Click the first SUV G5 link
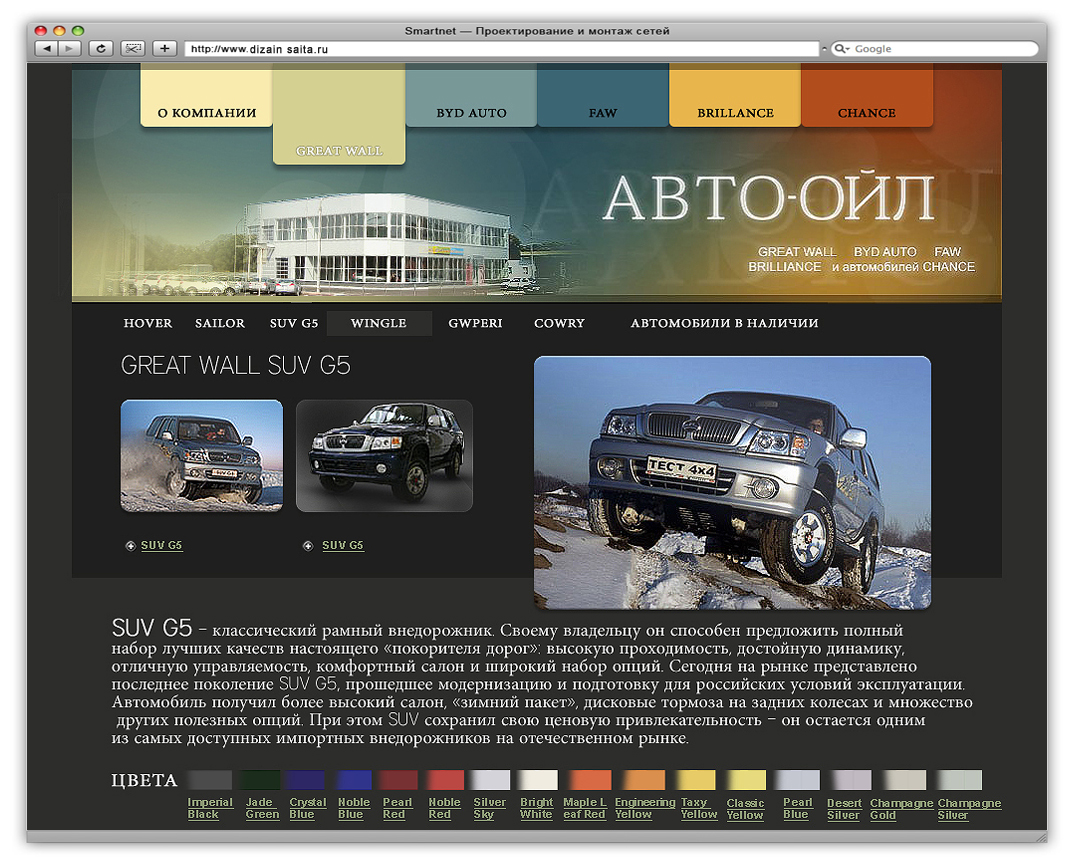This screenshot has width=1074, height=861. 162,545
